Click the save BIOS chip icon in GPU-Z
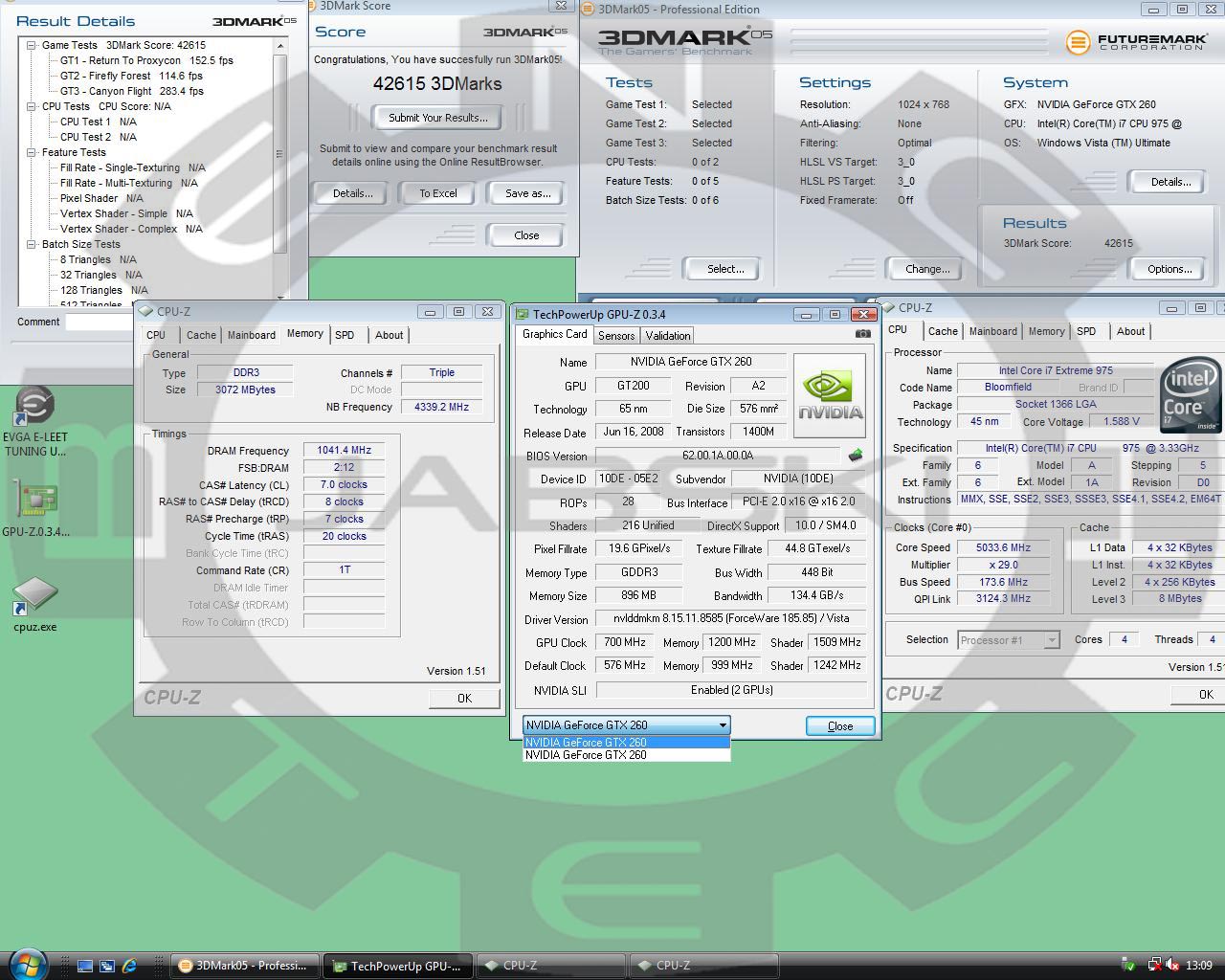Viewport: 1225px width, 980px height. point(855,456)
